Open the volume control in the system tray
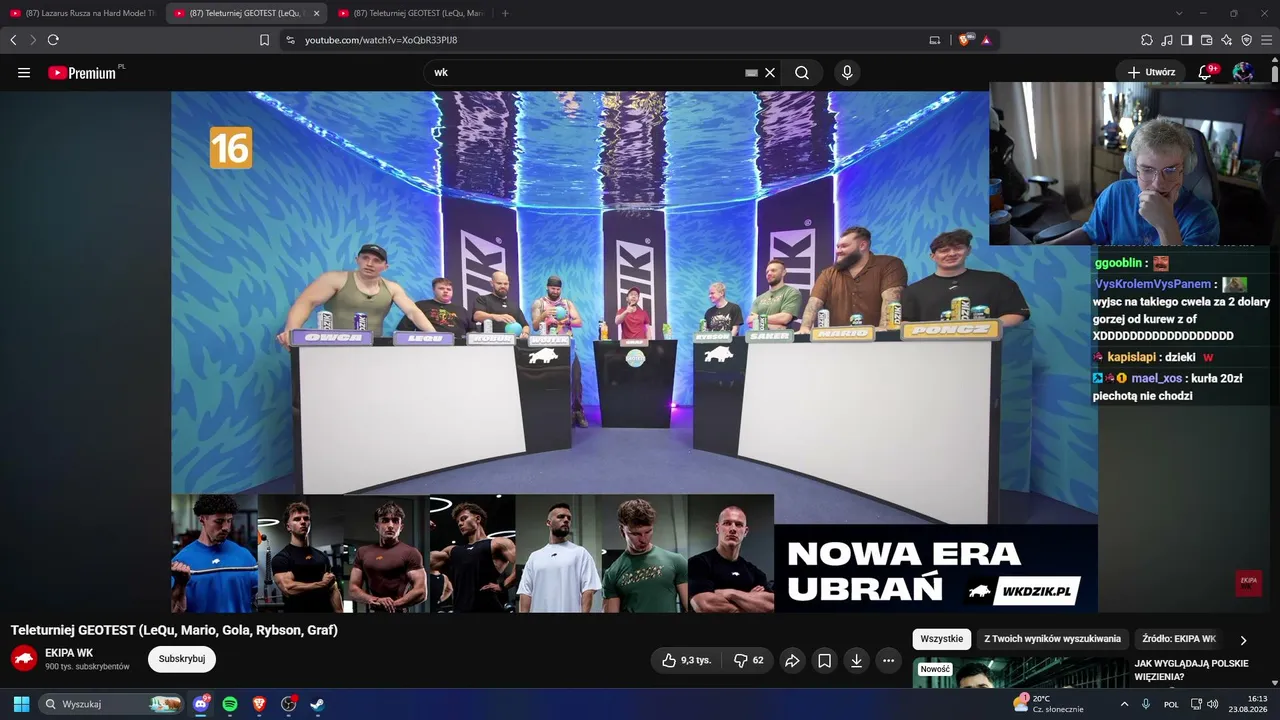The width and height of the screenshot is (1280, 720). pos(1213,704)
